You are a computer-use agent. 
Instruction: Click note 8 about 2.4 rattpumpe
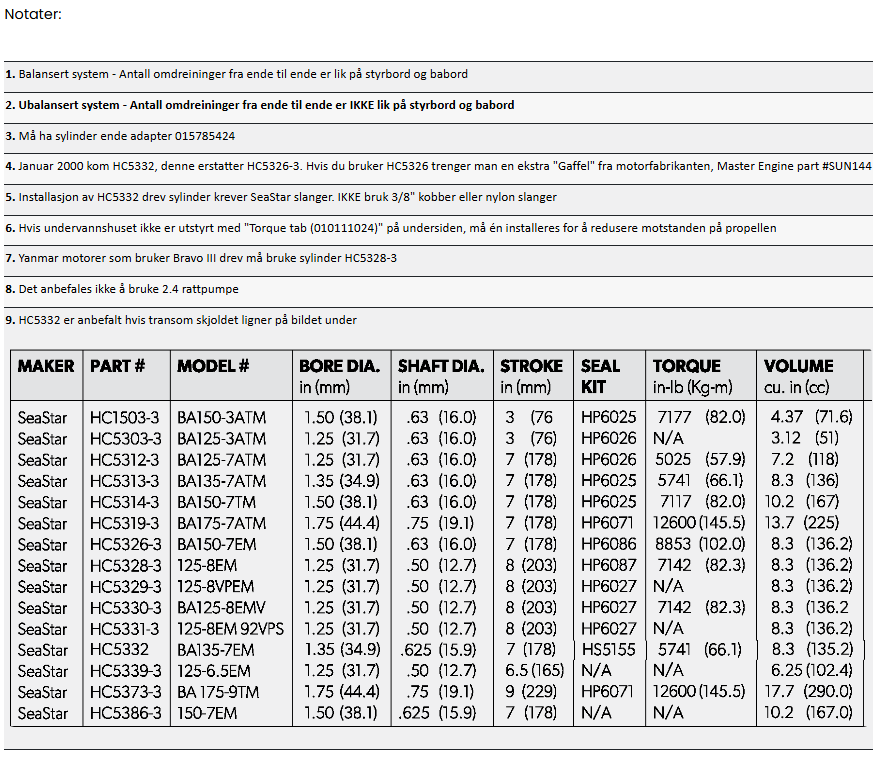pos(122,289)
